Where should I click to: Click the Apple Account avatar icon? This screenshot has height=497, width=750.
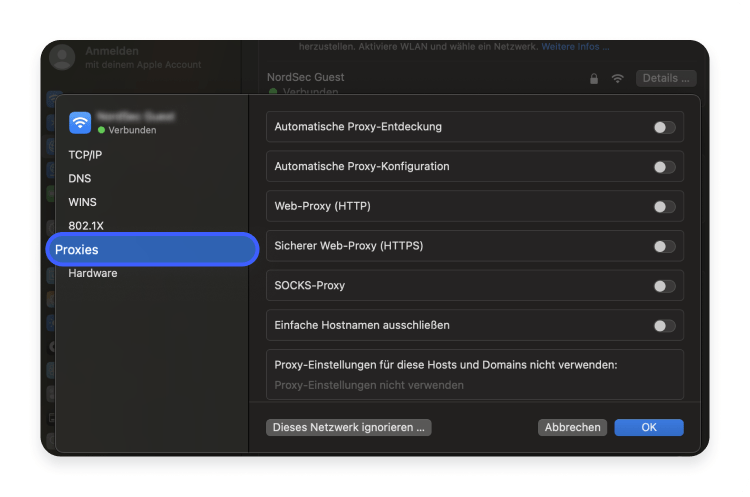[62, 57]
